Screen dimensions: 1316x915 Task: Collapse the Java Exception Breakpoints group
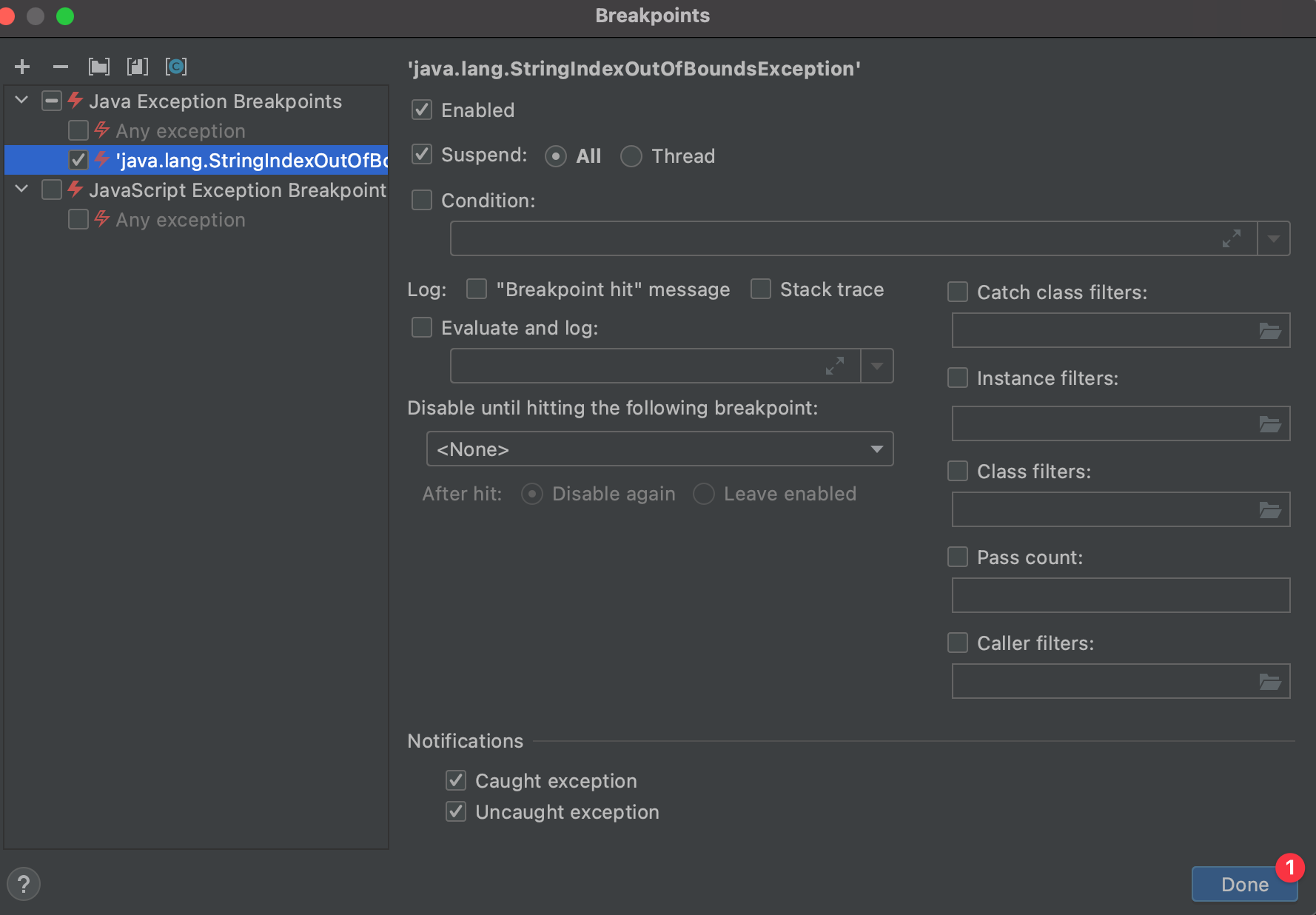coord(21,101)
